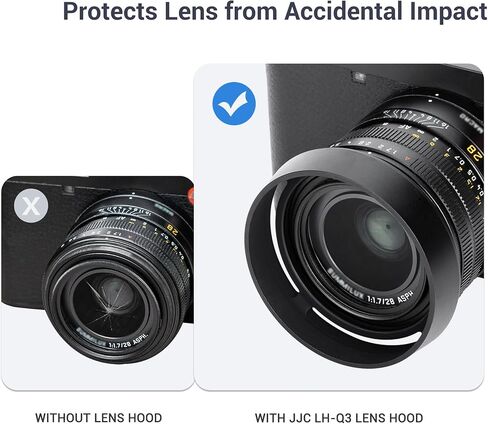
Task: Click the red A marker on right lens ring
Action: click(407, 158)
